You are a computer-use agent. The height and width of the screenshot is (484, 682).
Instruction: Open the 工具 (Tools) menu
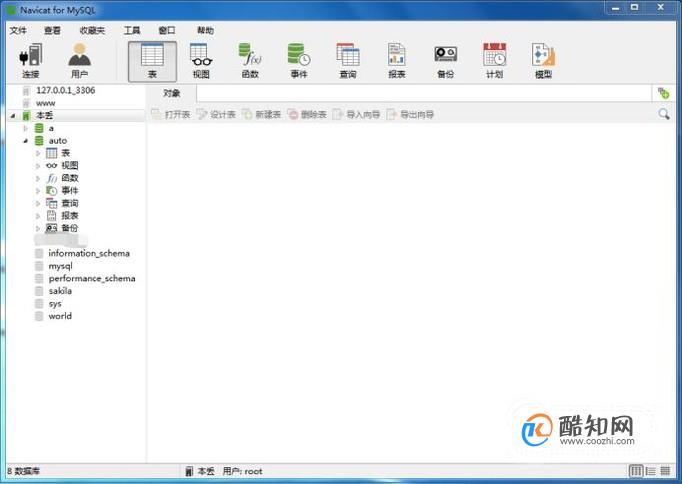tap(132, 30)
